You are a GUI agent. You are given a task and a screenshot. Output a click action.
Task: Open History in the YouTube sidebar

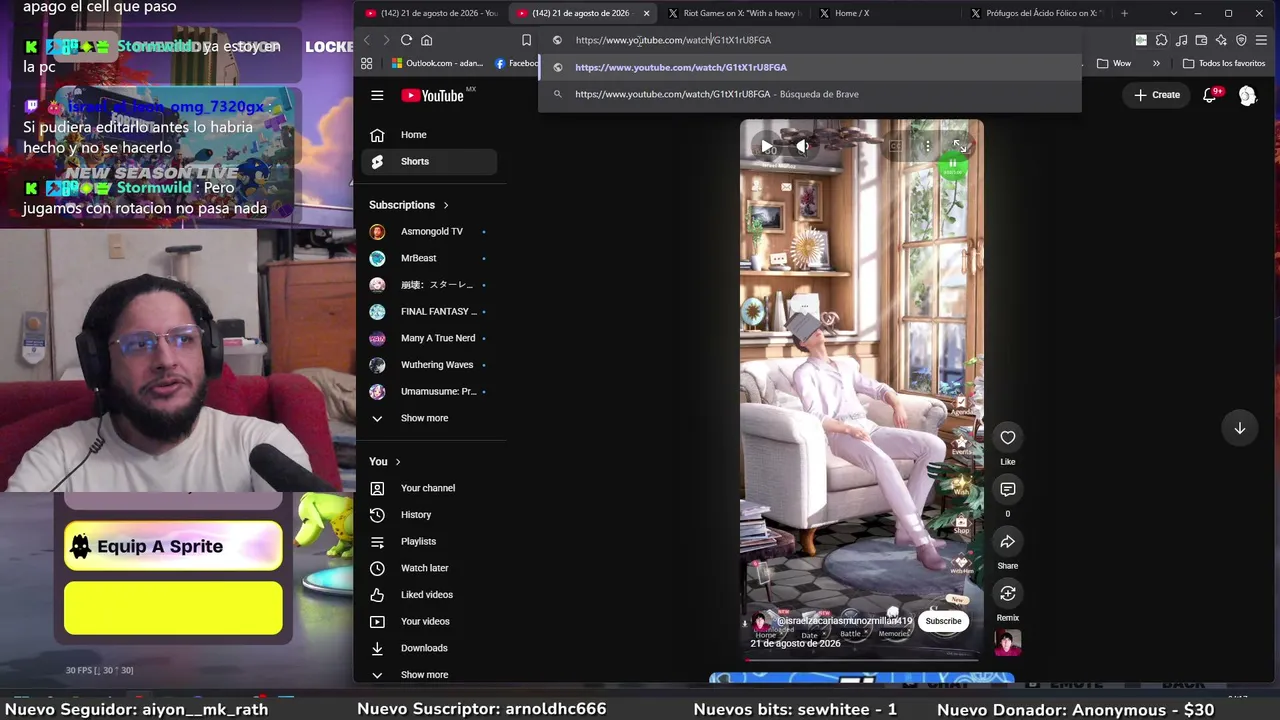pos(428,515)
